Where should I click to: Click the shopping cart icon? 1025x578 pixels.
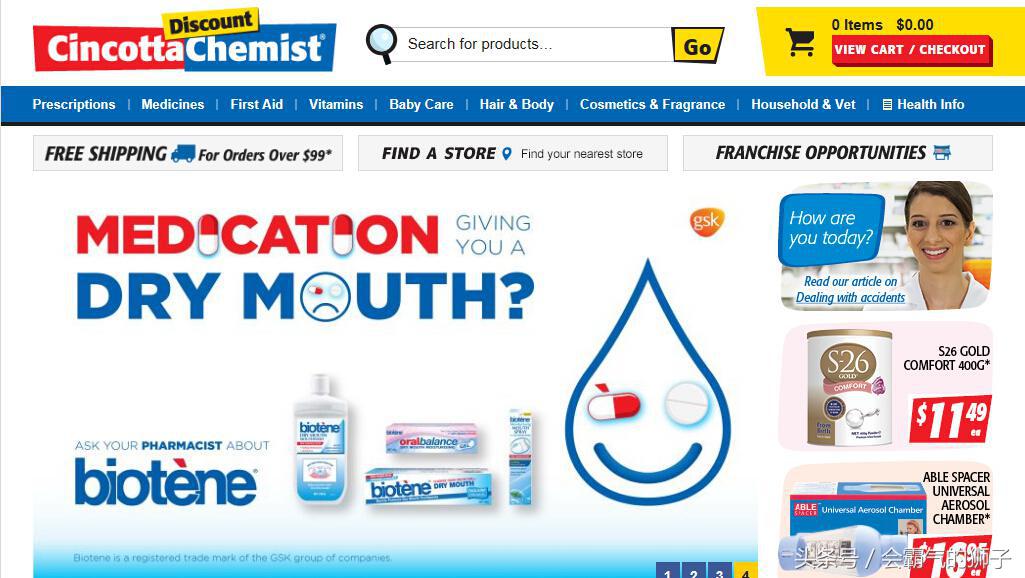click(800, 42)
